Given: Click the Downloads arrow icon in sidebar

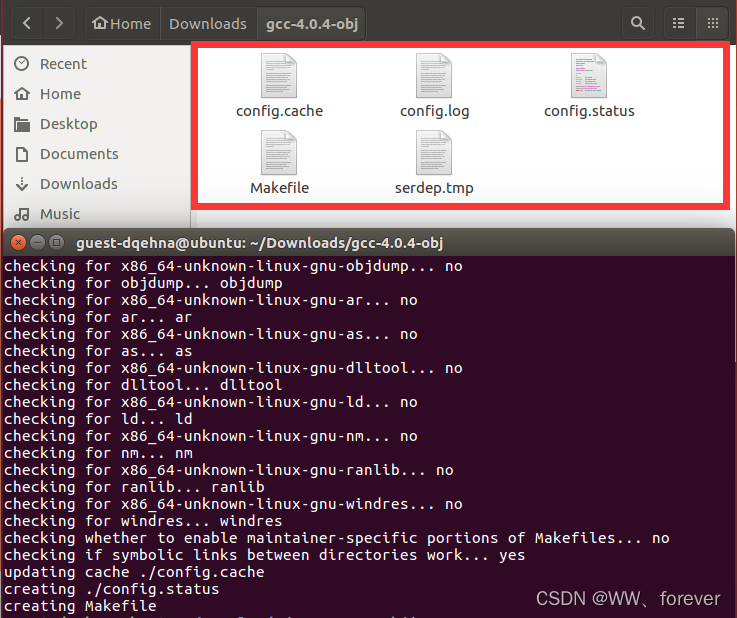Looking at the screenshot, I should [22, 184].
